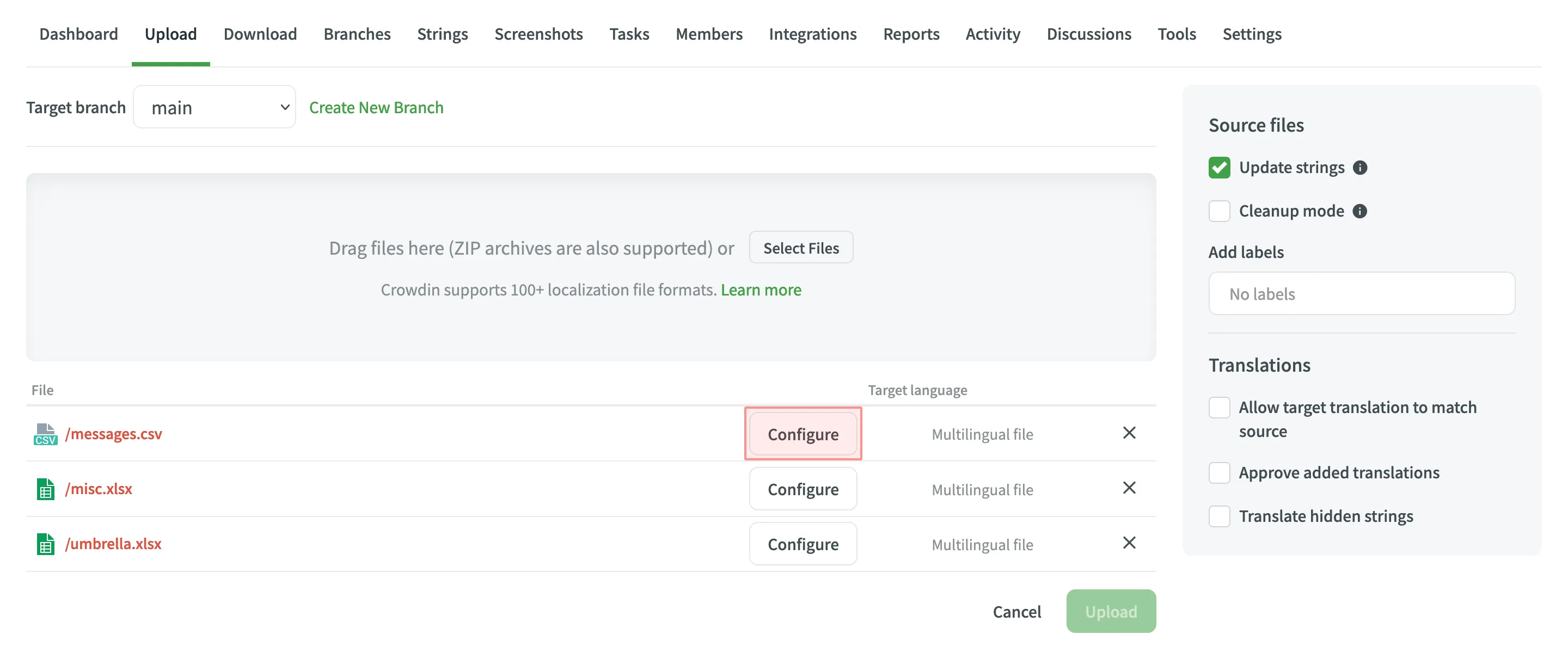
Task: Open the Update strings info tooltip
Action: [1361, 168]
